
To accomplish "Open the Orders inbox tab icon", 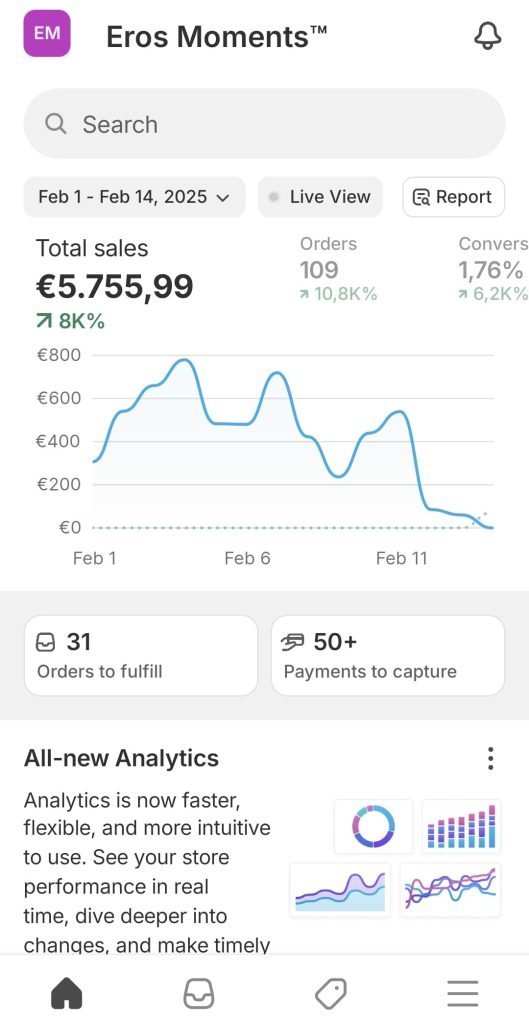I will click(x=198, y=994).
